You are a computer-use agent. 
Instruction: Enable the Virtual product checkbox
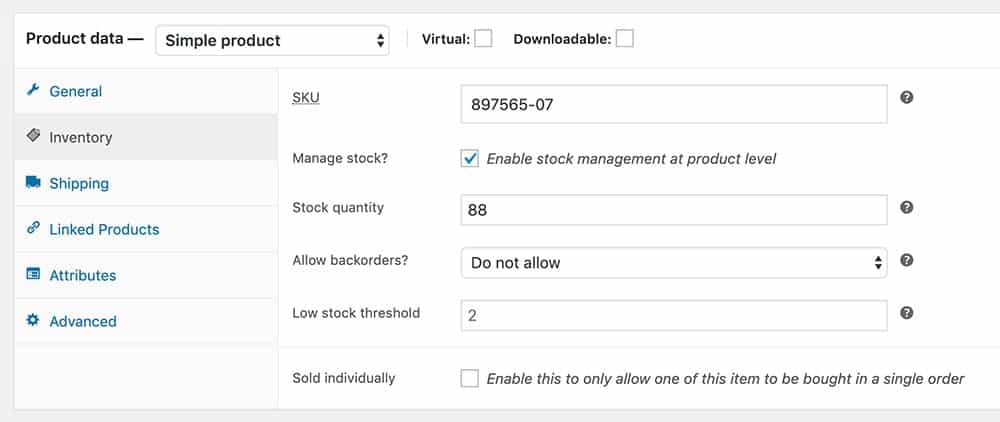(483, 39)
